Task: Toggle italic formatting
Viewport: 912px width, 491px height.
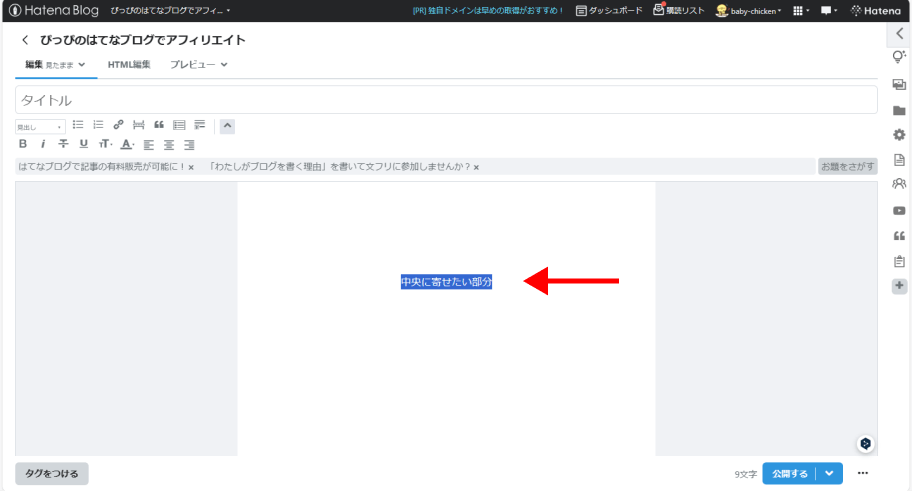Action: pos(43,144)
